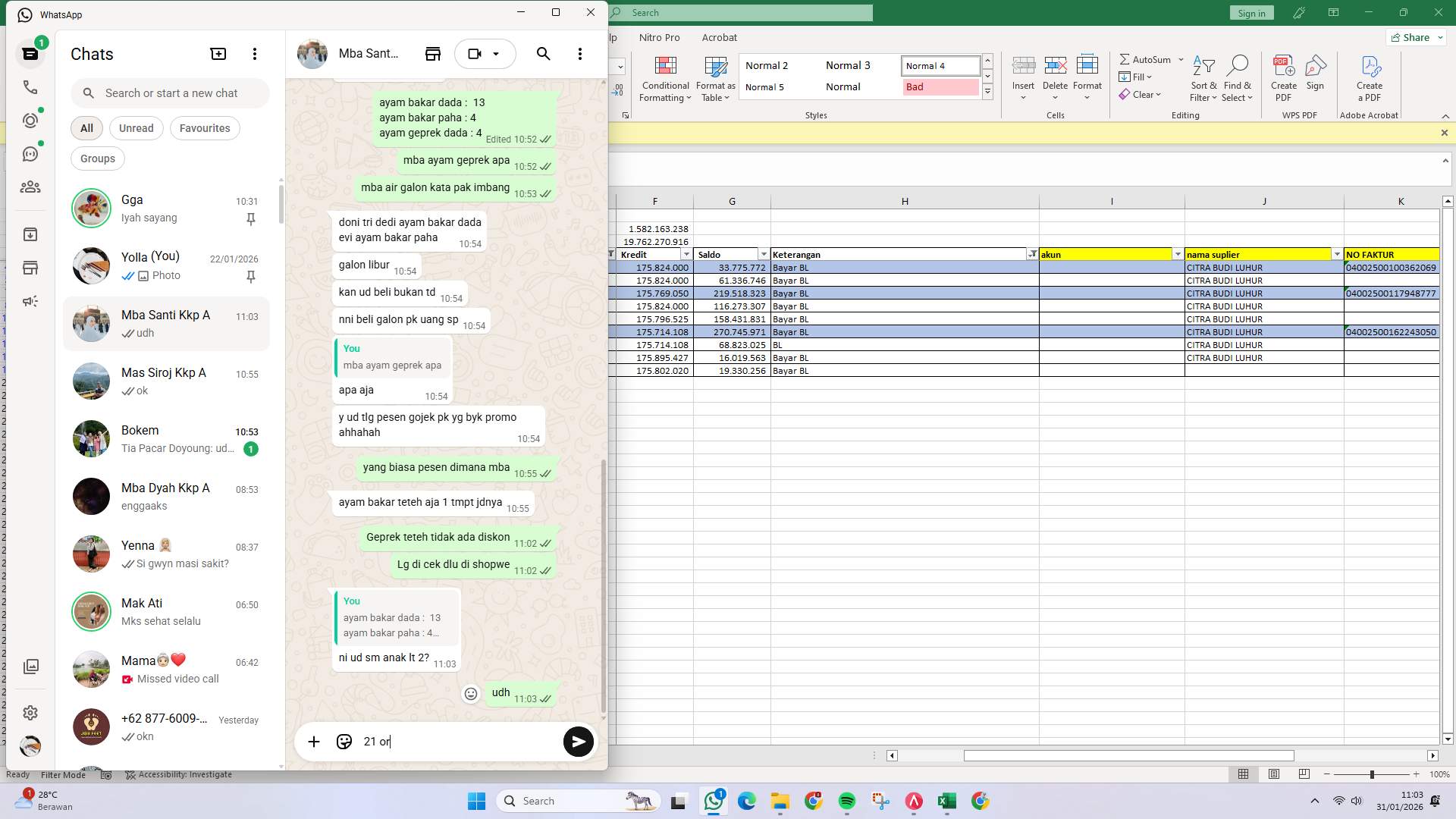
Task: Switch to the Nitro Pro ribbon tab
Action: point(659,37)
